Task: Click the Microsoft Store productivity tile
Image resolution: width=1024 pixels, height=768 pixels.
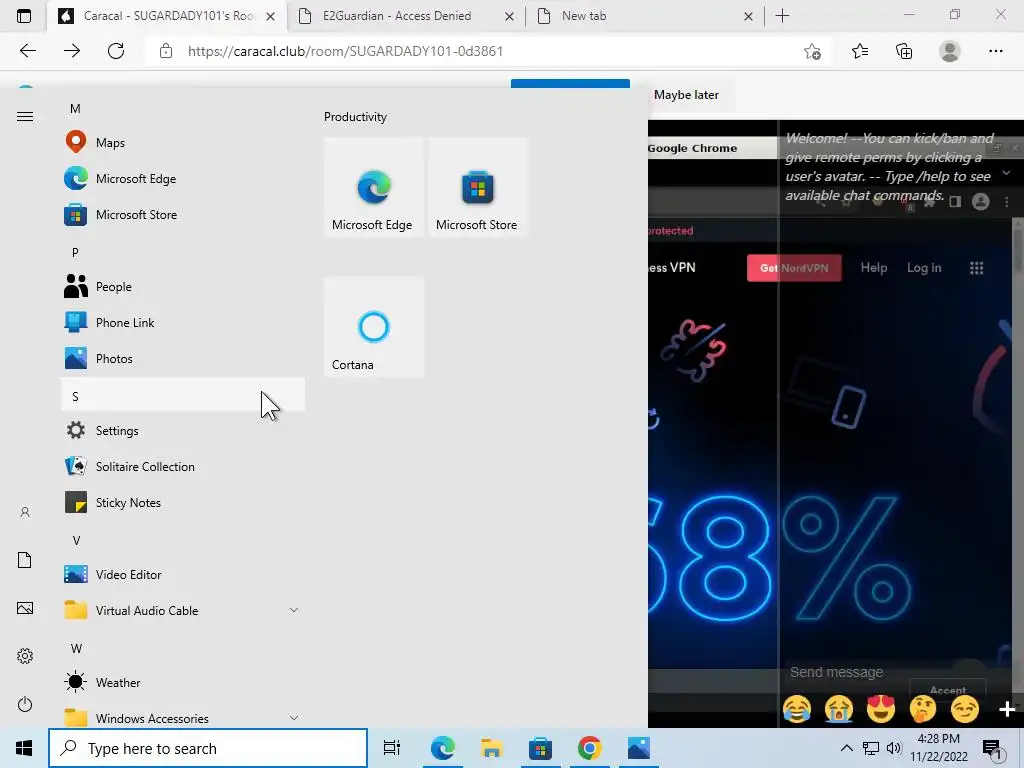Action: 477,187
